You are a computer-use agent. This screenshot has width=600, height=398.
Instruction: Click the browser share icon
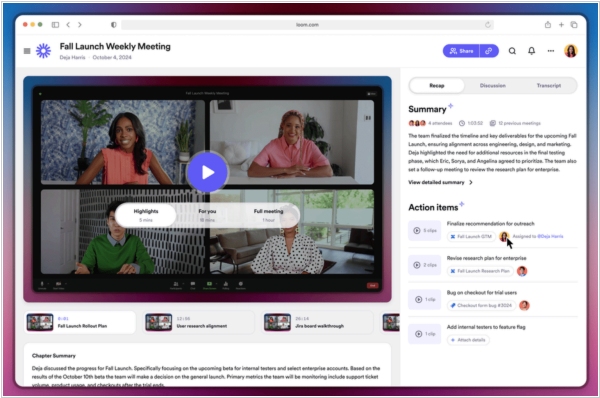(x=548, y=24)
